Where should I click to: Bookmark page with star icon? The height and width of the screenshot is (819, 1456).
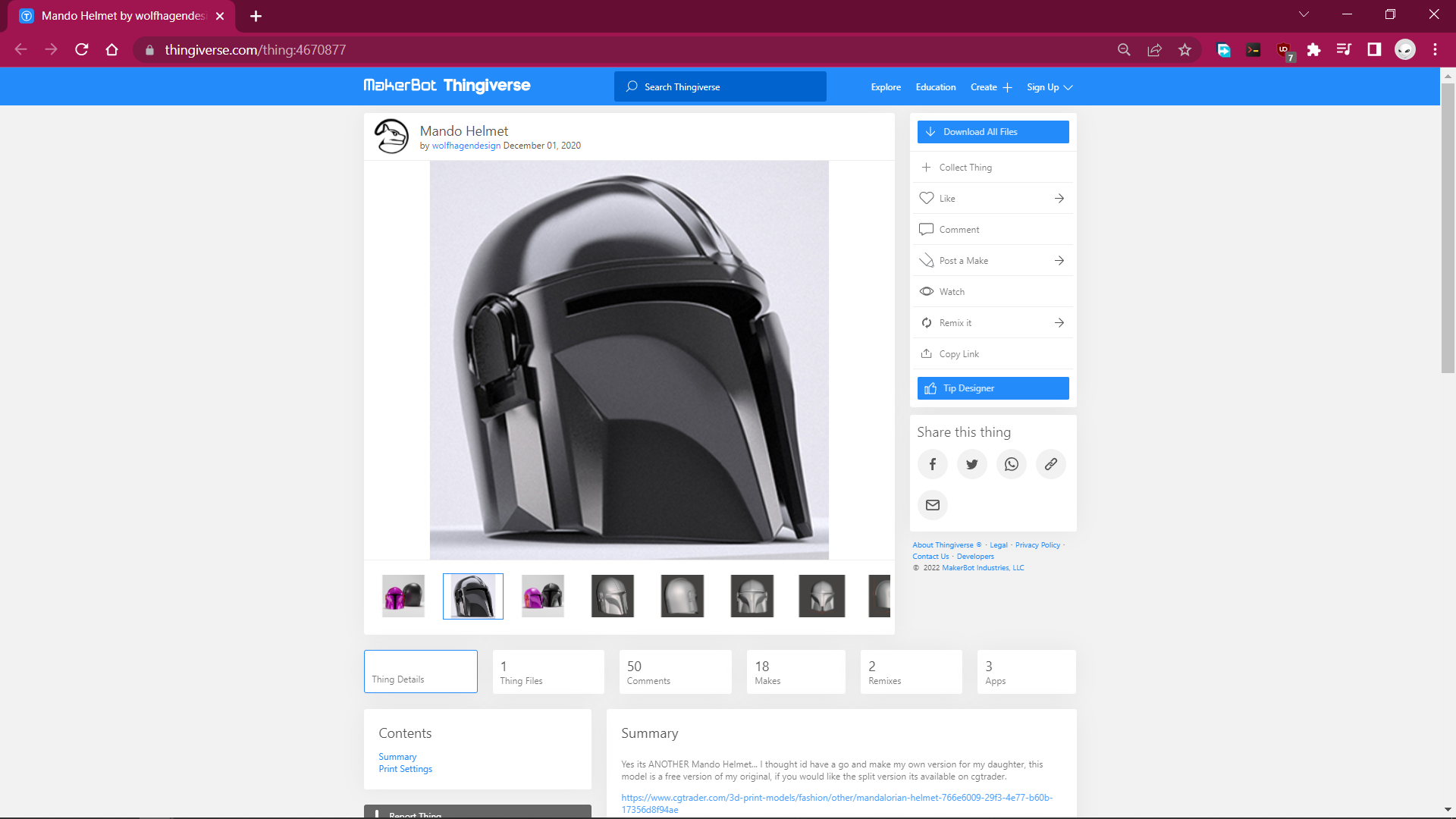(x=1185, y=50)
